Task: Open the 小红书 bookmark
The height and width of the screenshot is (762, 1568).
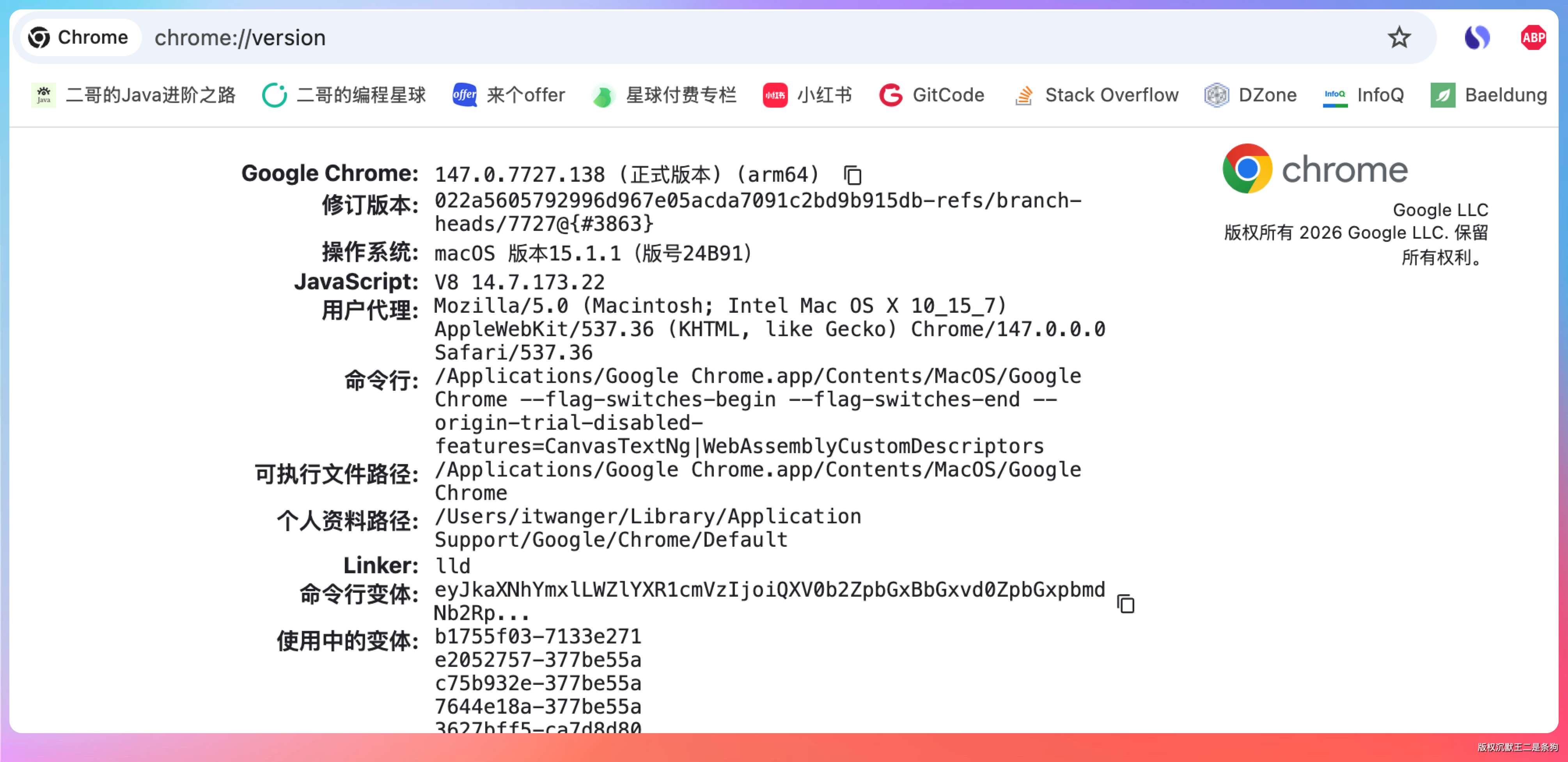Action: (808, 95)
